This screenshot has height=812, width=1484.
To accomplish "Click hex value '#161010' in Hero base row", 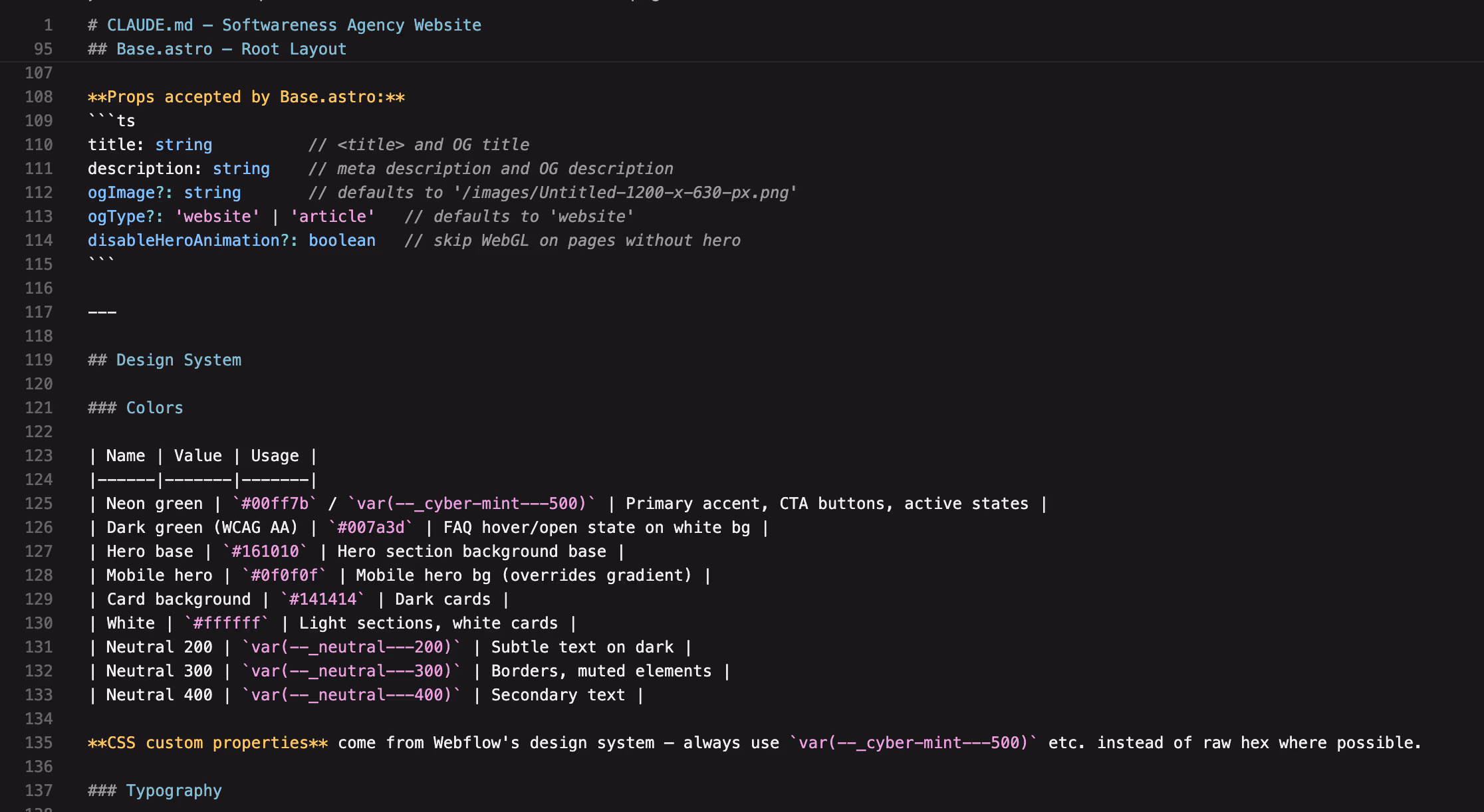I will pyautogui.click(x=265, y=552).
